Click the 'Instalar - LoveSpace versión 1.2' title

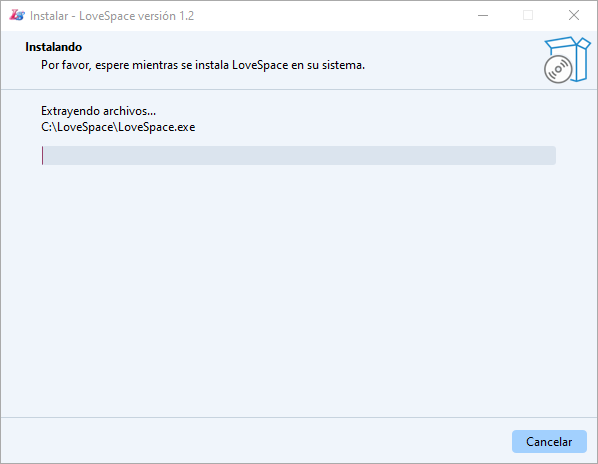pyautogui.click(x=112, y=16)
